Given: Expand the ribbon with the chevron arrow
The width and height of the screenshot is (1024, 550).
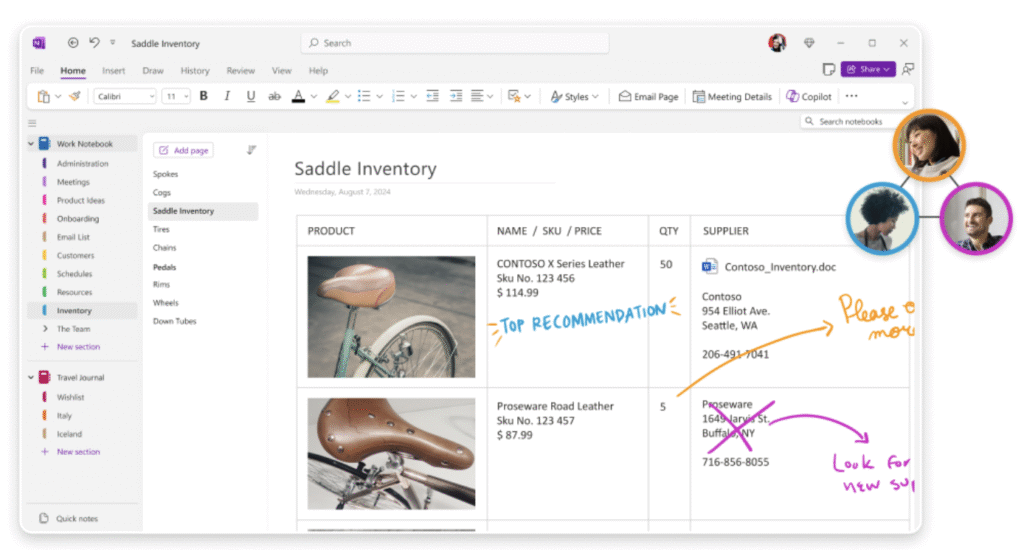Looking at the screenshot, I should pos(904,103).
